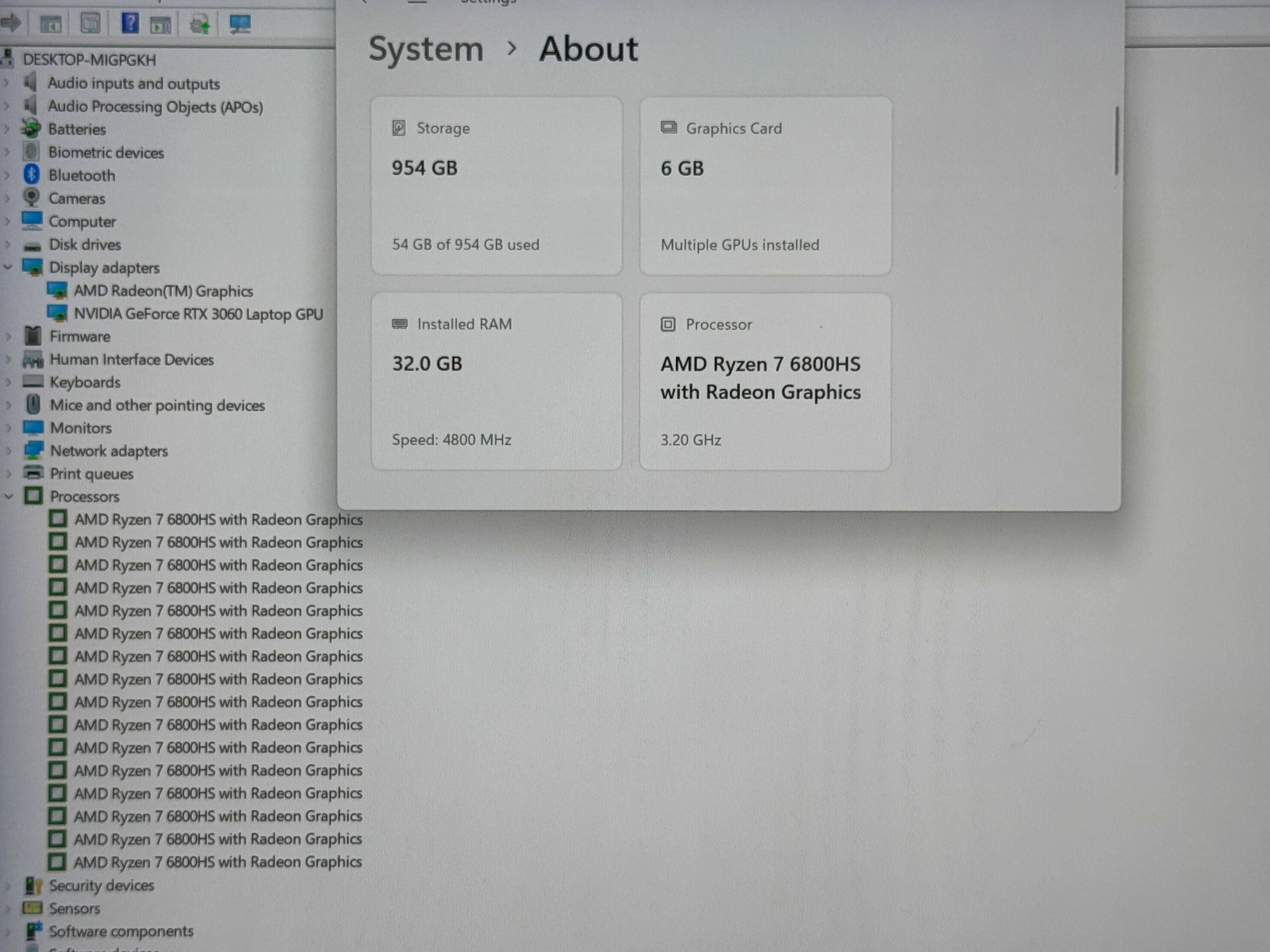Screen dimensions: 1270x952
Task: Click 'Speed: 4800 MHz' text
Action: pyautogui.click(x=452, y=439)
